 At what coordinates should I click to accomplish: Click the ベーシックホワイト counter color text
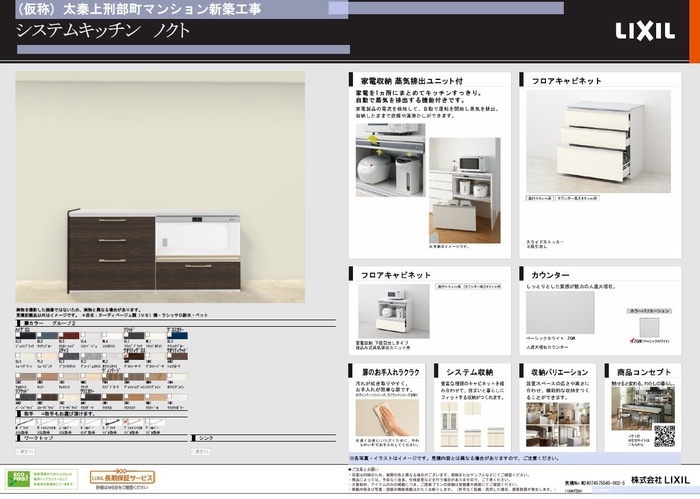(550, 338)
